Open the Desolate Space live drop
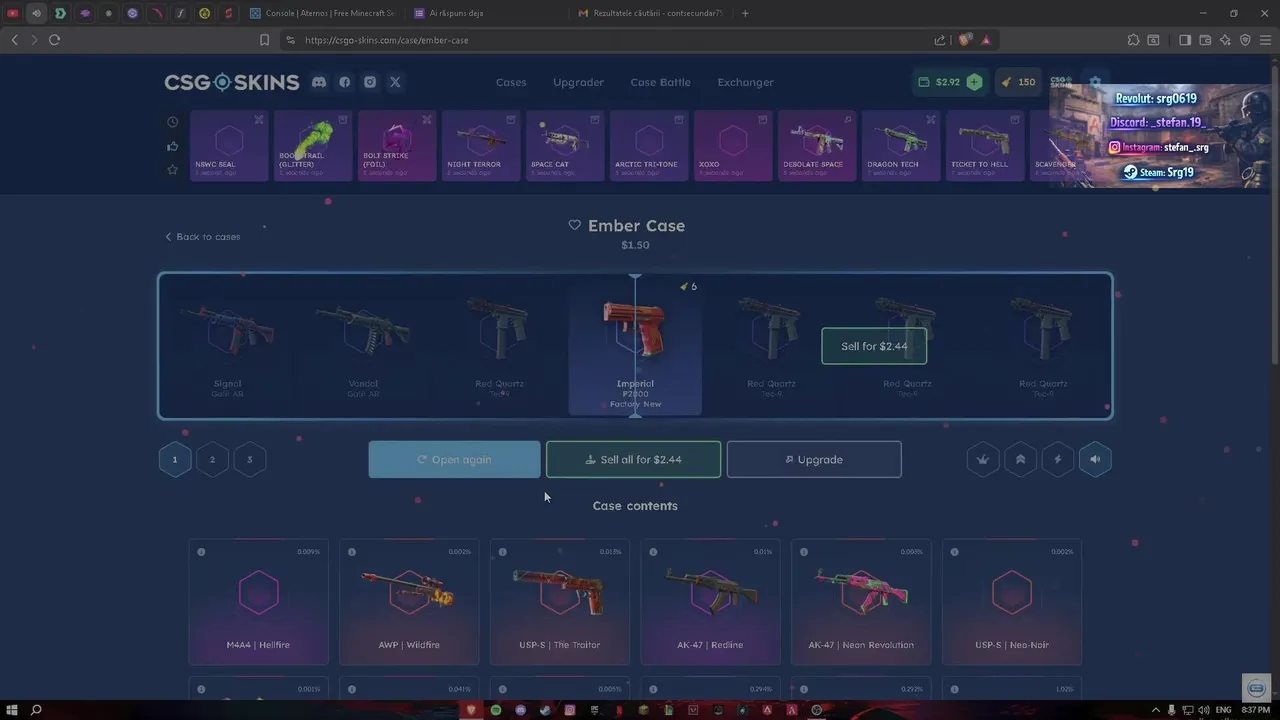This screenshot has width=1280, height=720. pyautogui.click(x=817, y=146)
